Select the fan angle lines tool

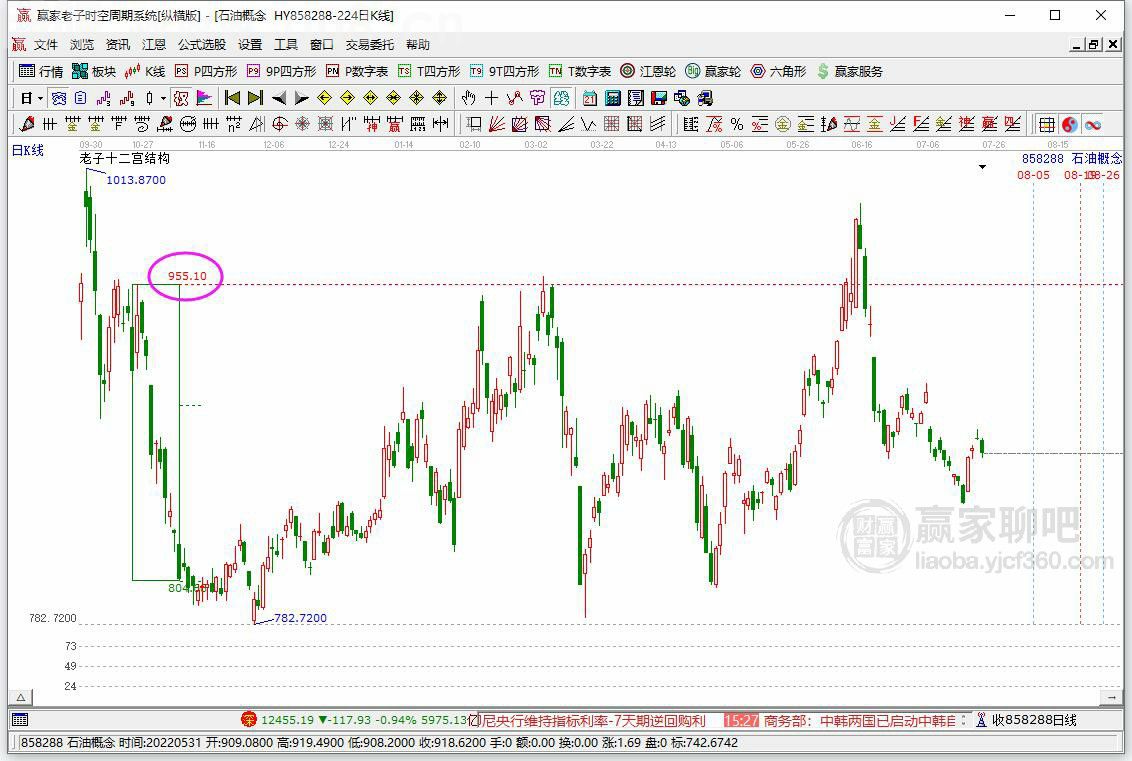coord(496,124)
